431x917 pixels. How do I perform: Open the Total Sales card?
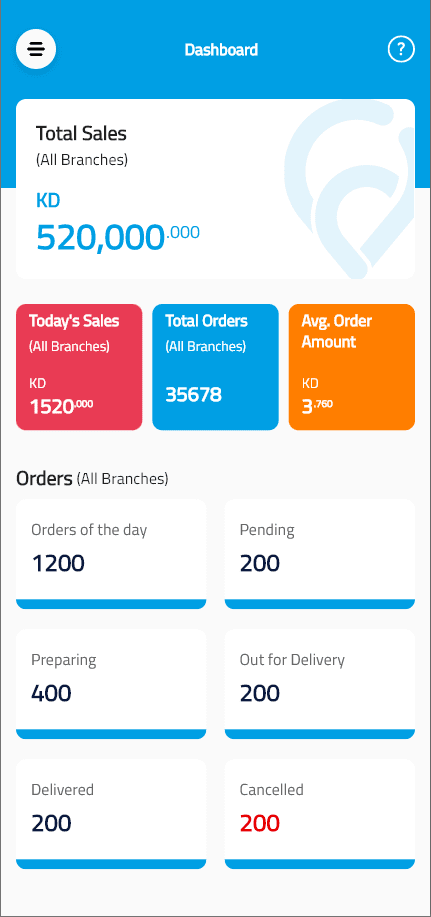(x=215, y=189)
